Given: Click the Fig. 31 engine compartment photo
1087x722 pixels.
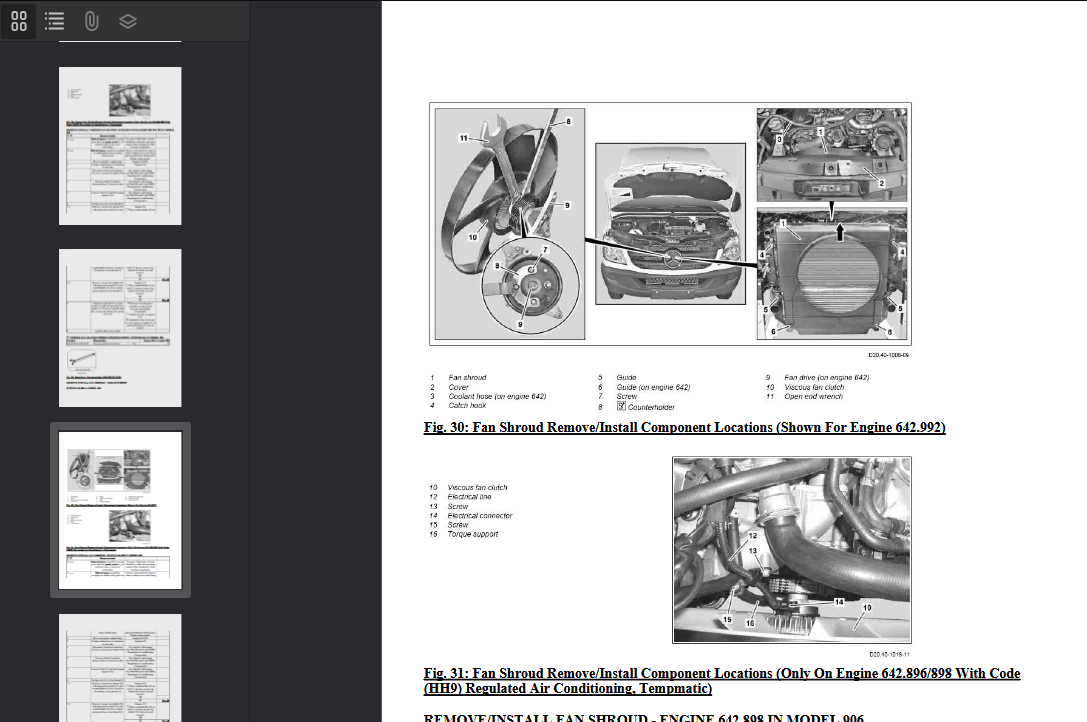Looking at the screenshot, I should click(791, 549).
